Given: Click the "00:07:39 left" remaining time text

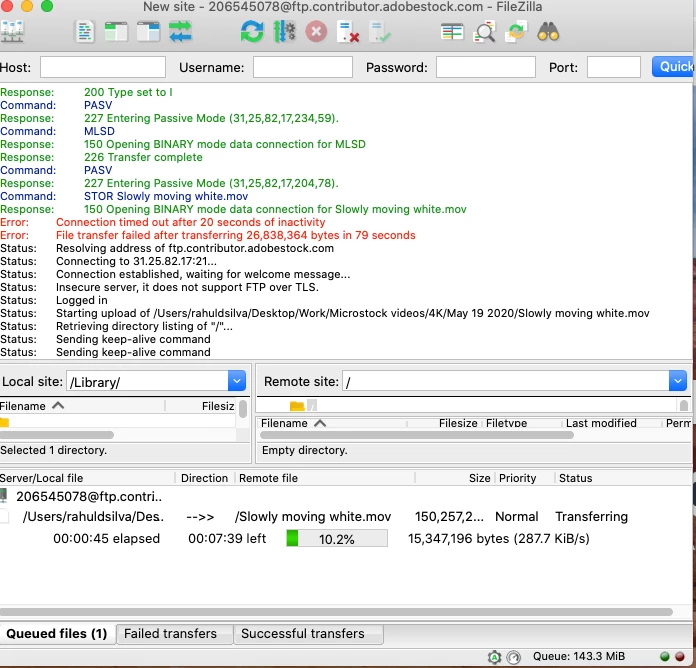Looking at the screenshot, I should coord(227,538).
